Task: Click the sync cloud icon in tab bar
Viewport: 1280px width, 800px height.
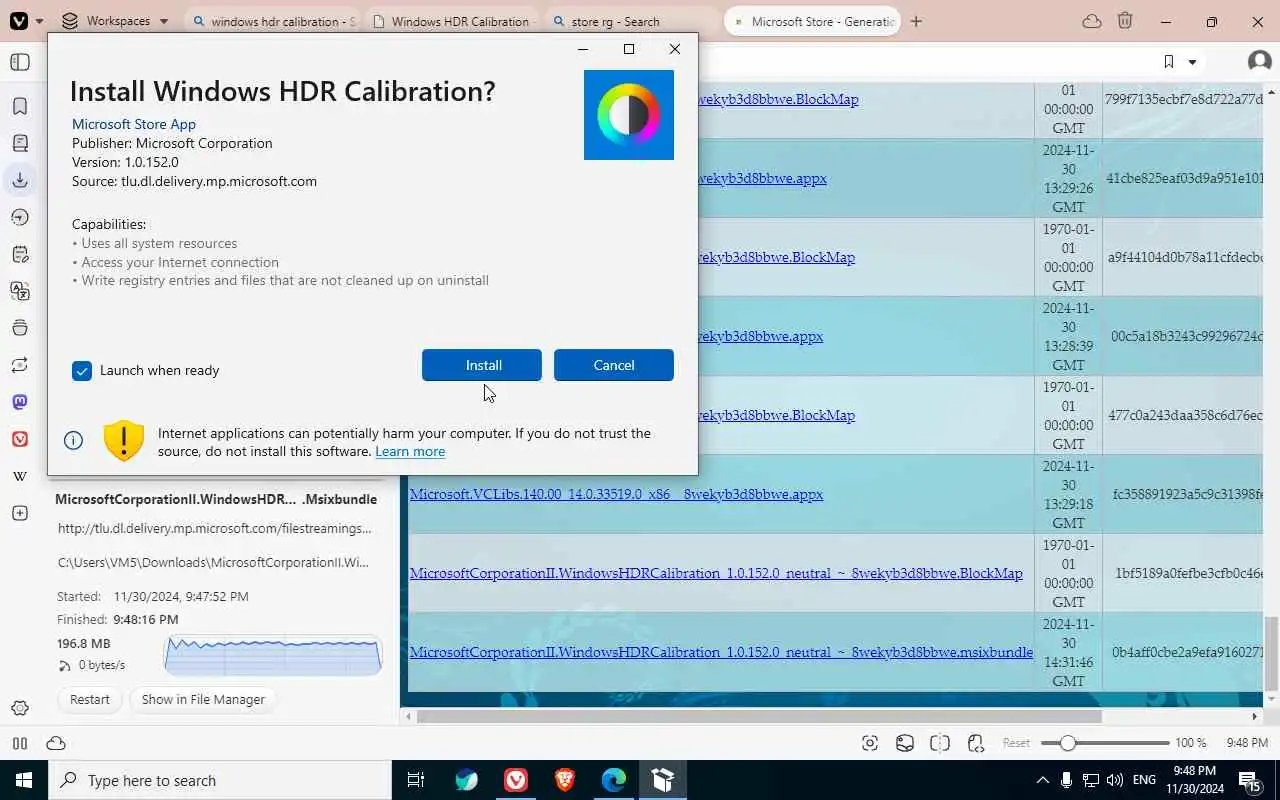Action: [1092, 21]
